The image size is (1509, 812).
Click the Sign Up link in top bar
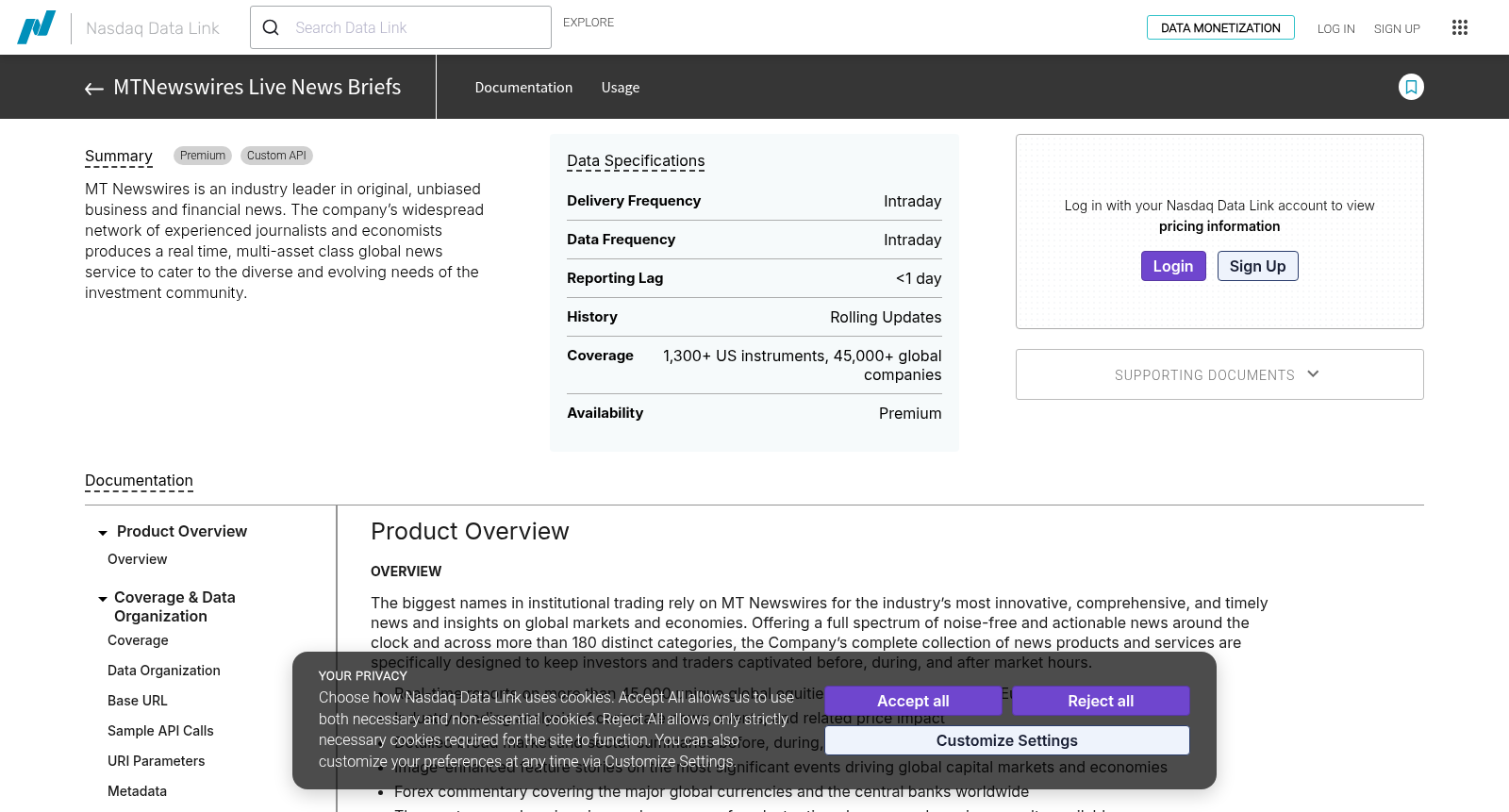[1397, 28]
